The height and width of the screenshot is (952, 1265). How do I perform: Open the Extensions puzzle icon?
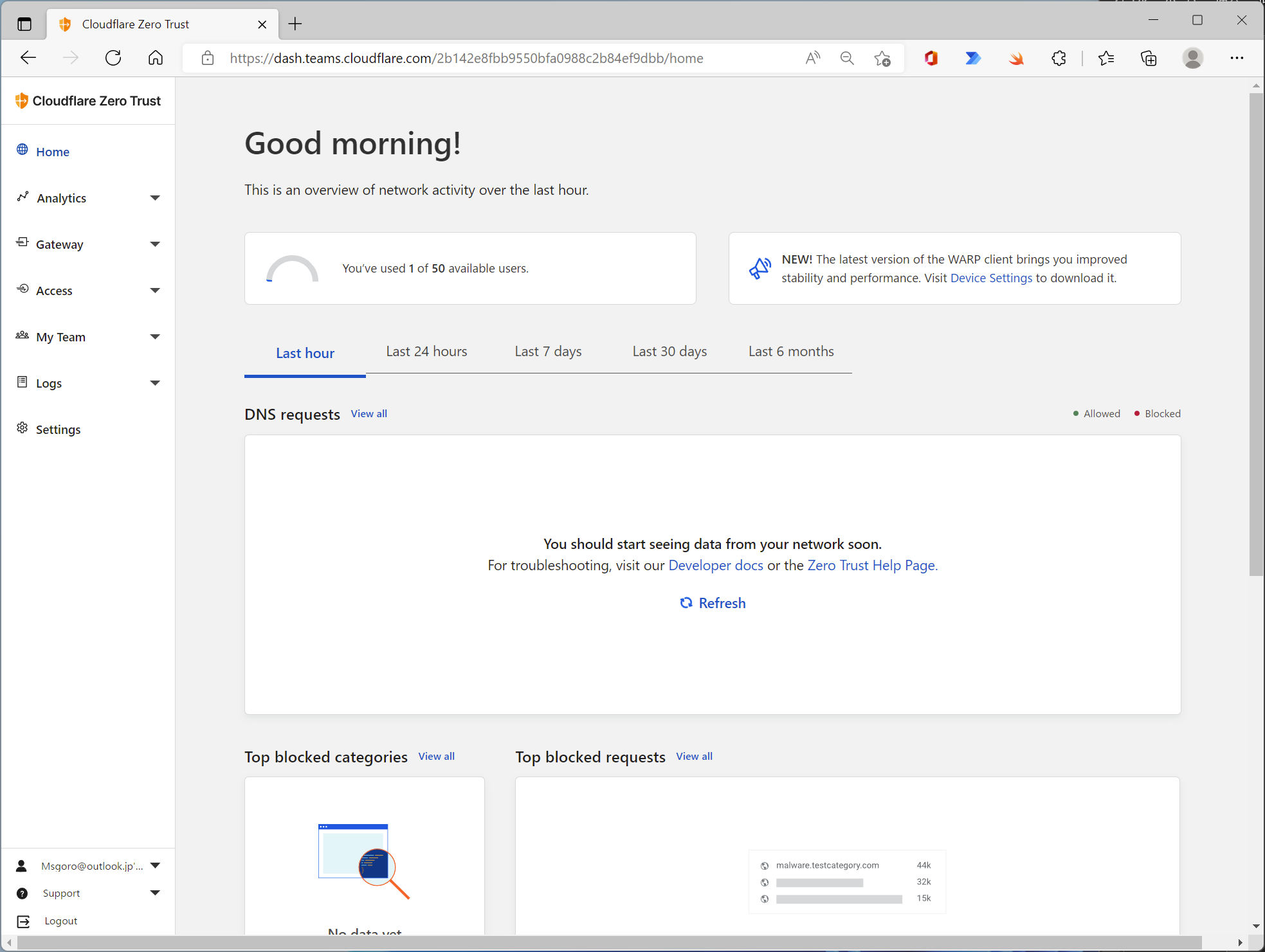coord(1059,58)
